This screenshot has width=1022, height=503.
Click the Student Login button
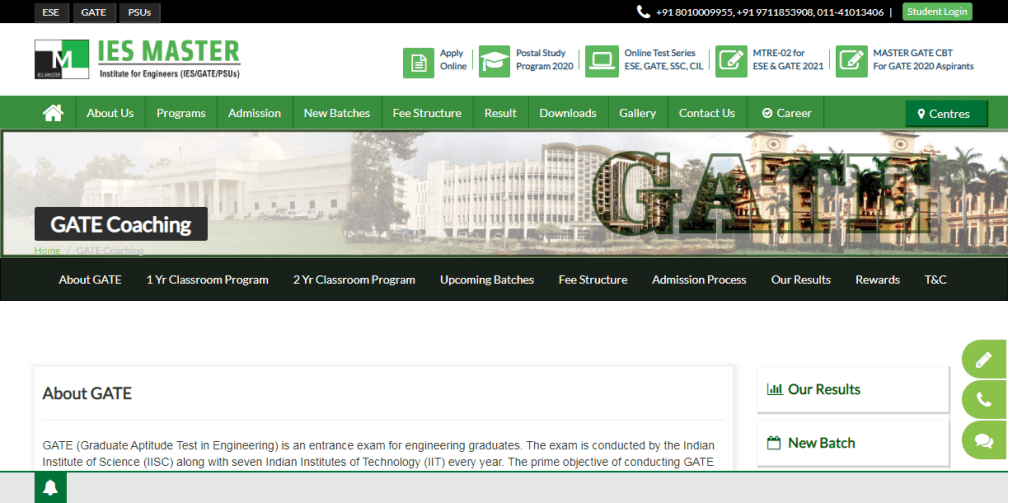[936, 12]
